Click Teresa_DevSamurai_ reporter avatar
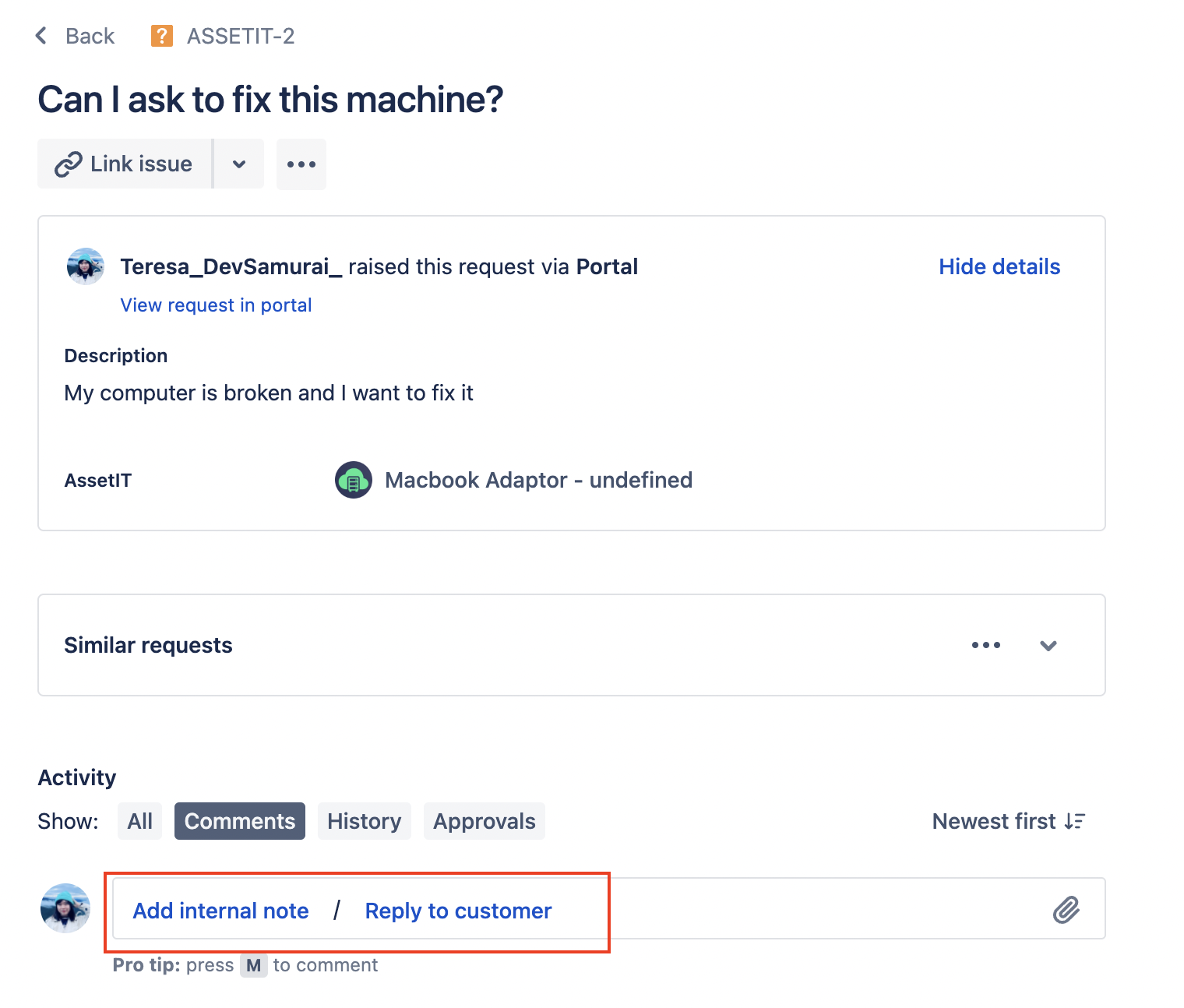This screenshot has width=1184, height=1008. [x=86, y=267]
